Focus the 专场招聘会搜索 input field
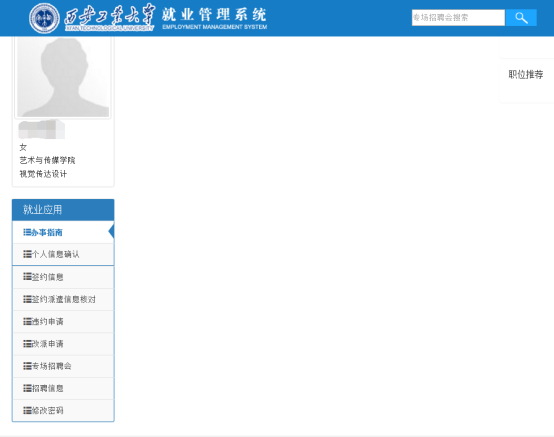The image size is (554, 437). (458, 17)
